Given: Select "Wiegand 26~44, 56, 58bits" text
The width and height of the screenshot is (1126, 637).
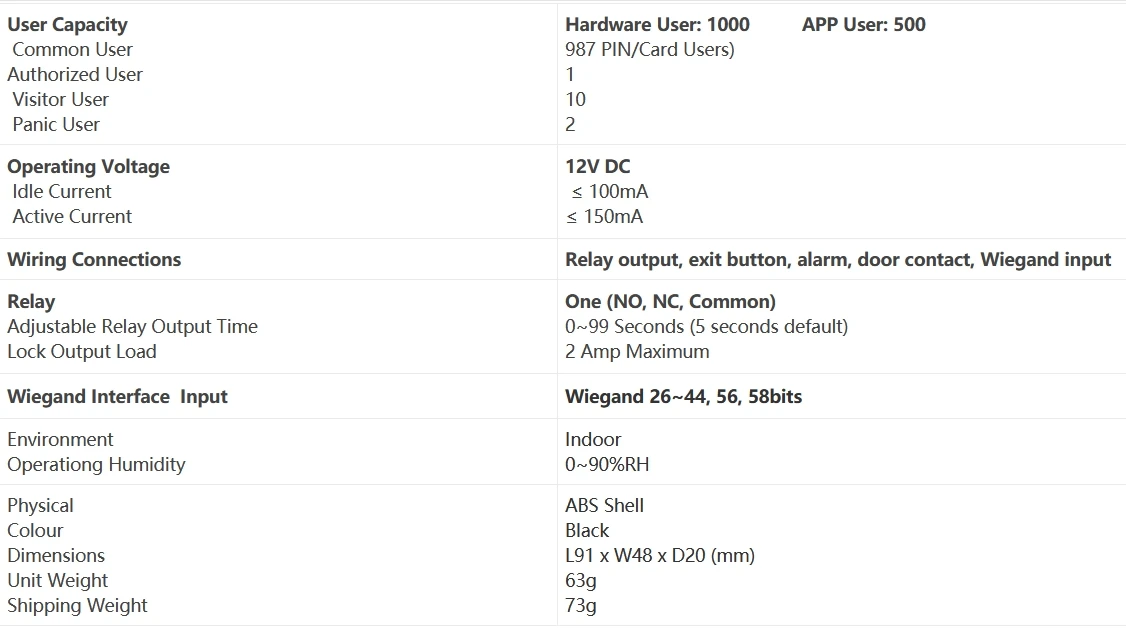Looking at the screenshot, I should (x=683, y=396).
